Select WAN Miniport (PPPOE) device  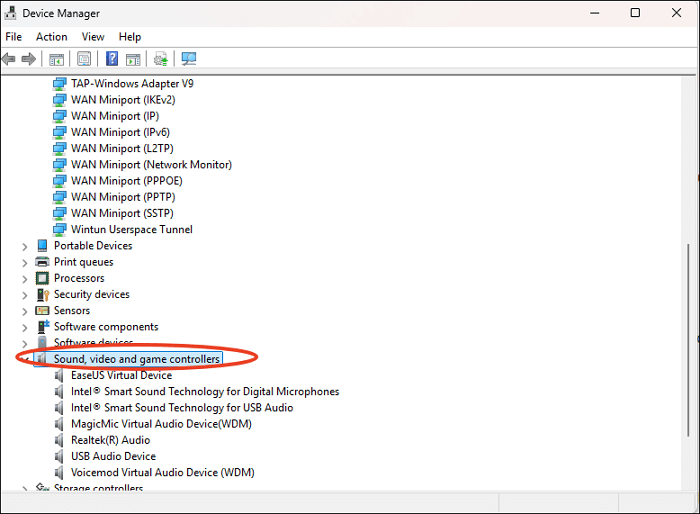[127, 181]
